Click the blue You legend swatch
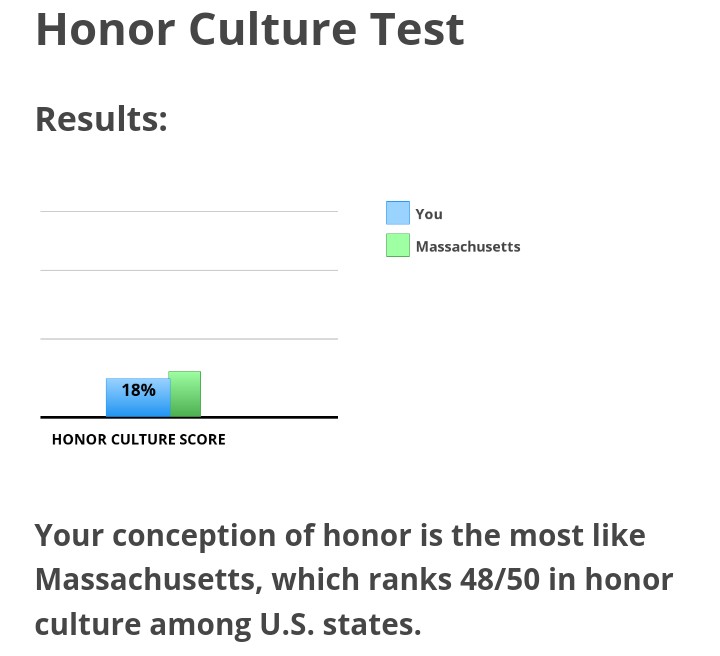The image size is (720, 656). [x=398, y=213]
